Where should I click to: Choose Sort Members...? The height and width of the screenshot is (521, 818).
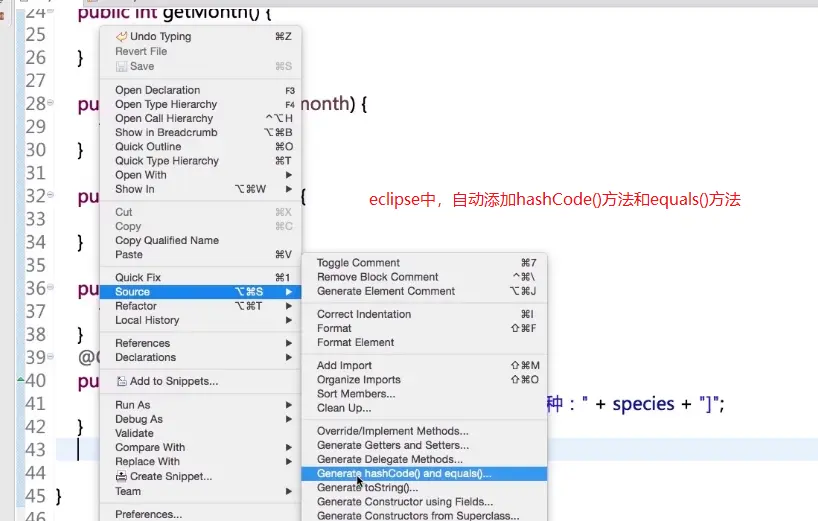[424, 394]
